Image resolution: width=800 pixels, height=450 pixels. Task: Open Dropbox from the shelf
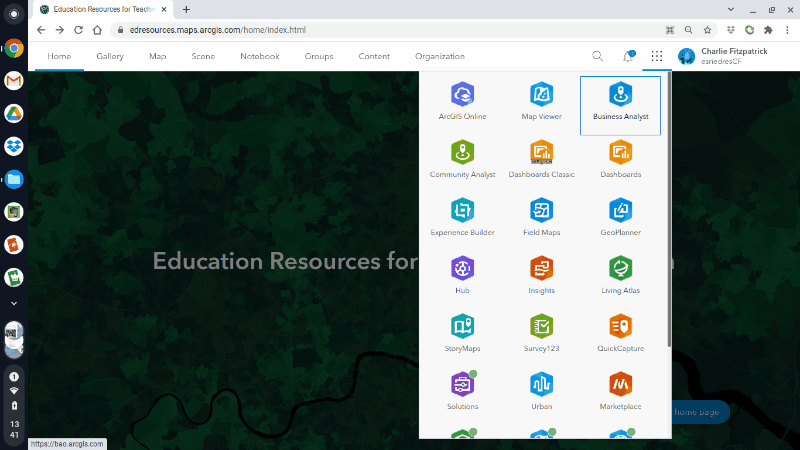(x=14, y=146)
